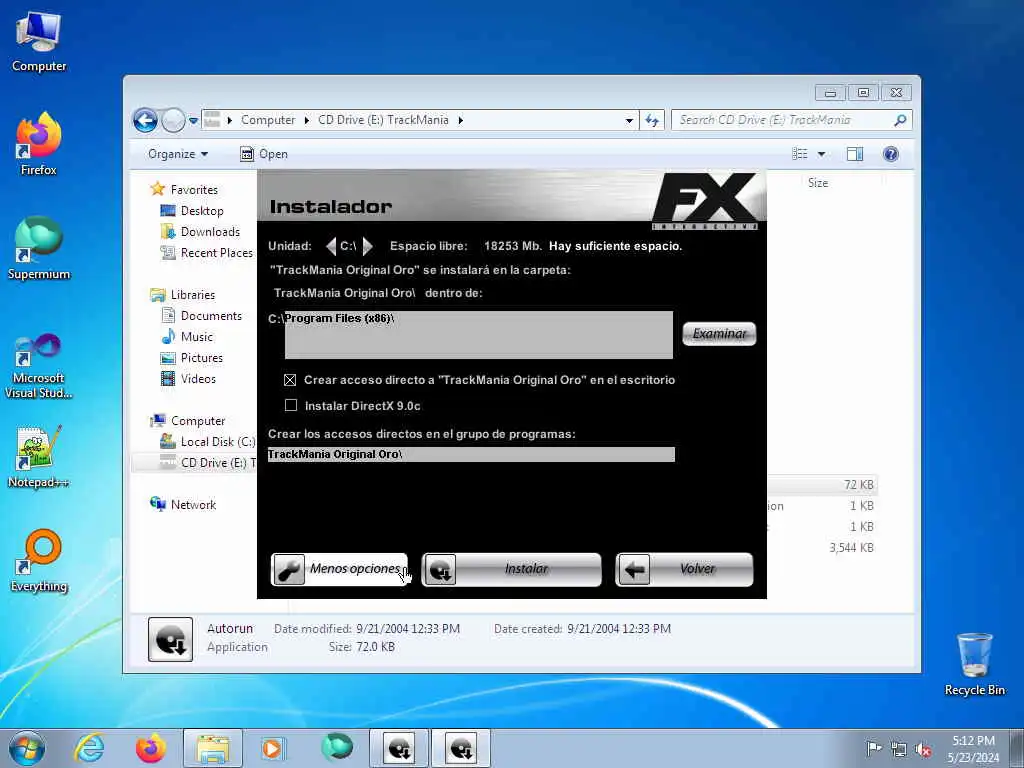Image resolution: width=1024 pixels, height=768 pixels.
Task: Click Action Center flag tray icon
Action: [873, 748]
